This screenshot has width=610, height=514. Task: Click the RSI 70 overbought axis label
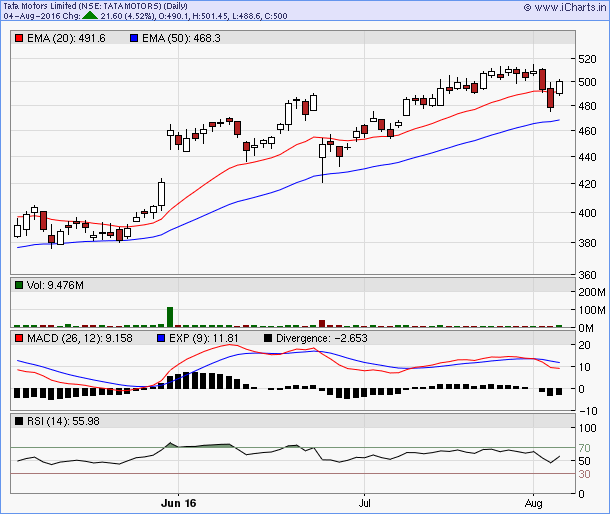584,448
